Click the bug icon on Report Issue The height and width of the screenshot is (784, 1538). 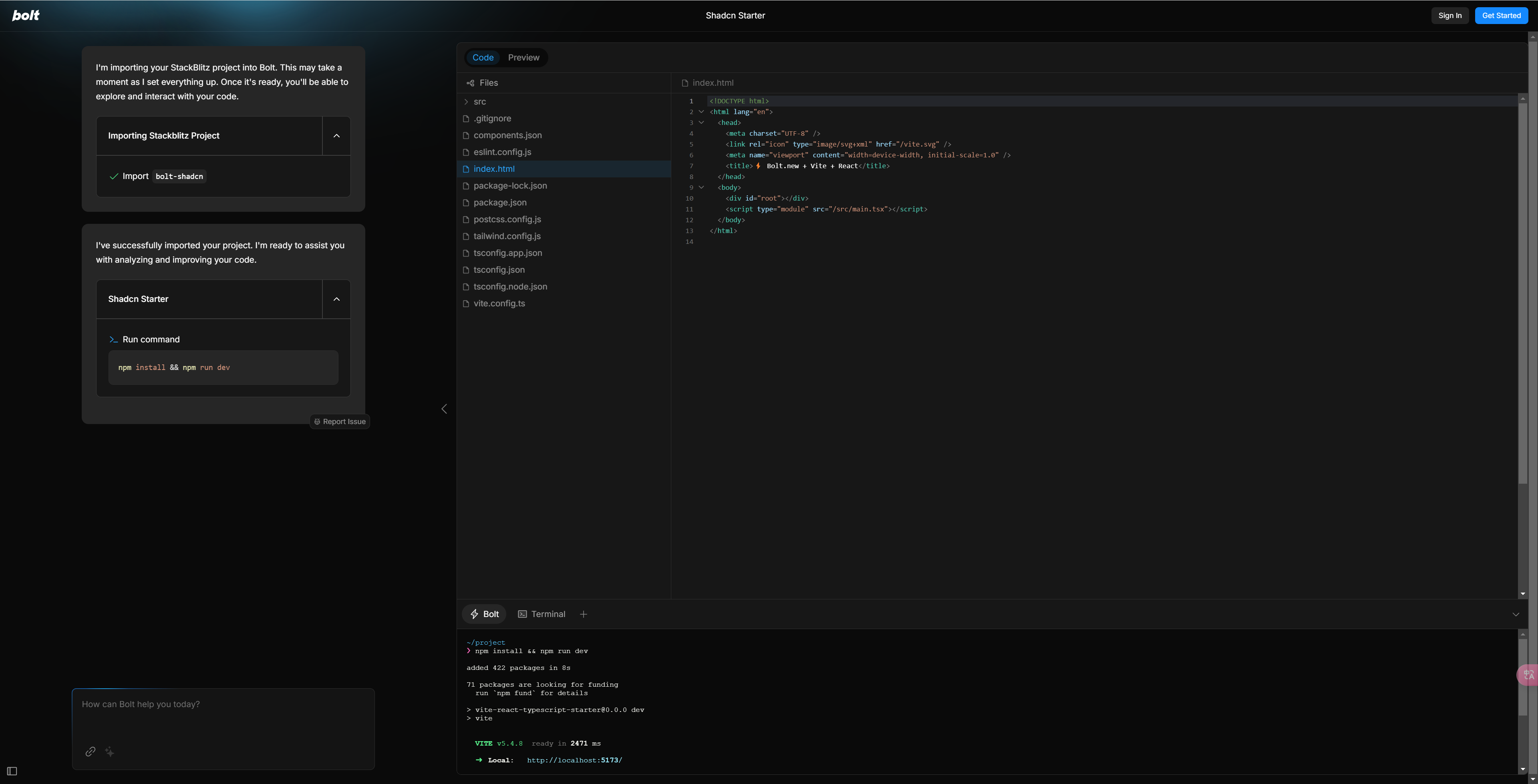[317, 422]
